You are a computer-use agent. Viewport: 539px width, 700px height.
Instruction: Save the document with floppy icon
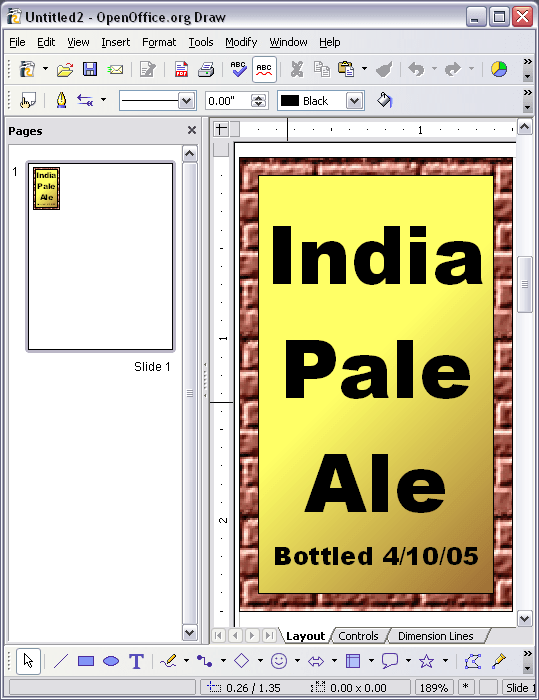[x=90, y=69]
